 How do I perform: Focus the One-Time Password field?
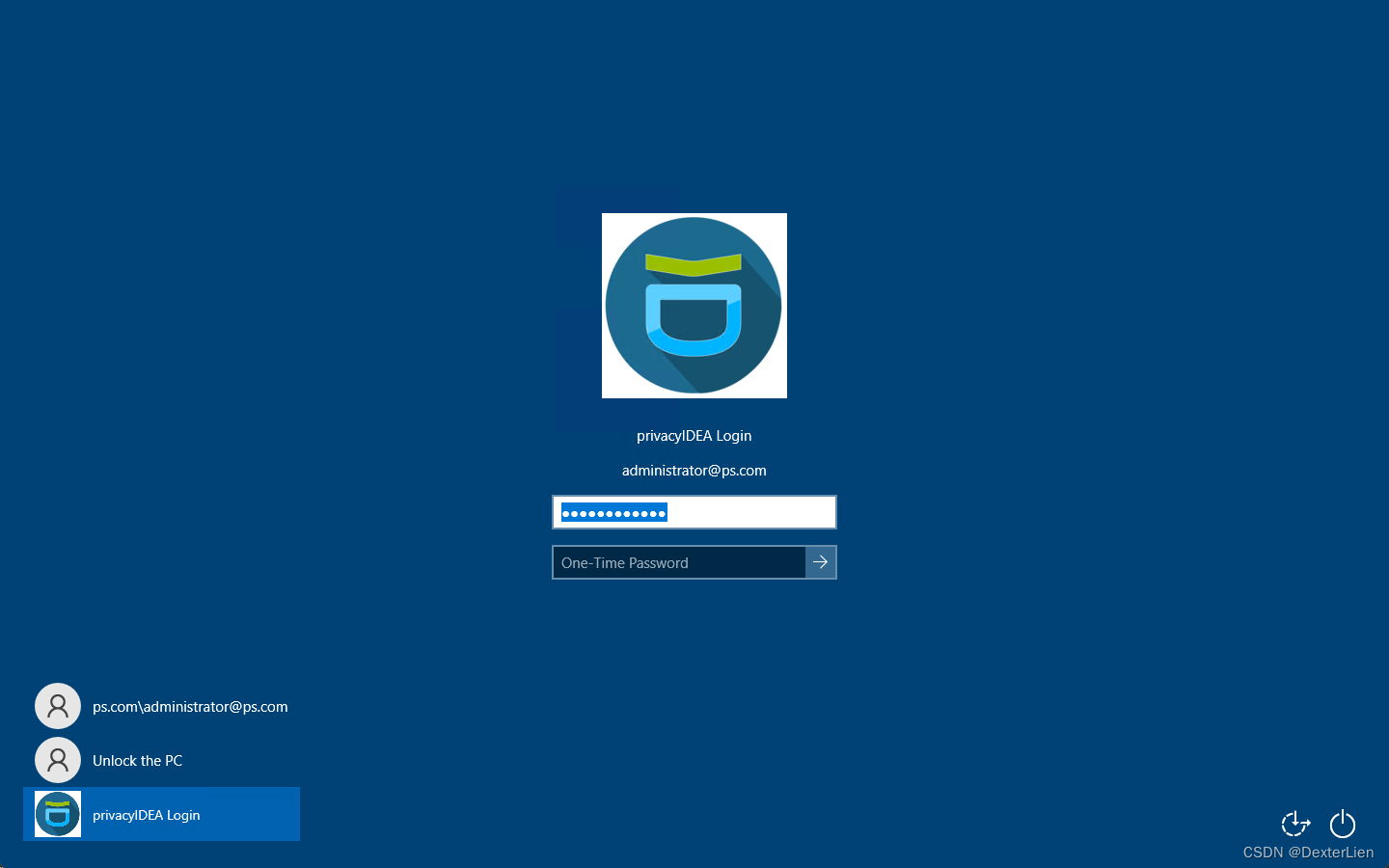[x=679, y=562]
